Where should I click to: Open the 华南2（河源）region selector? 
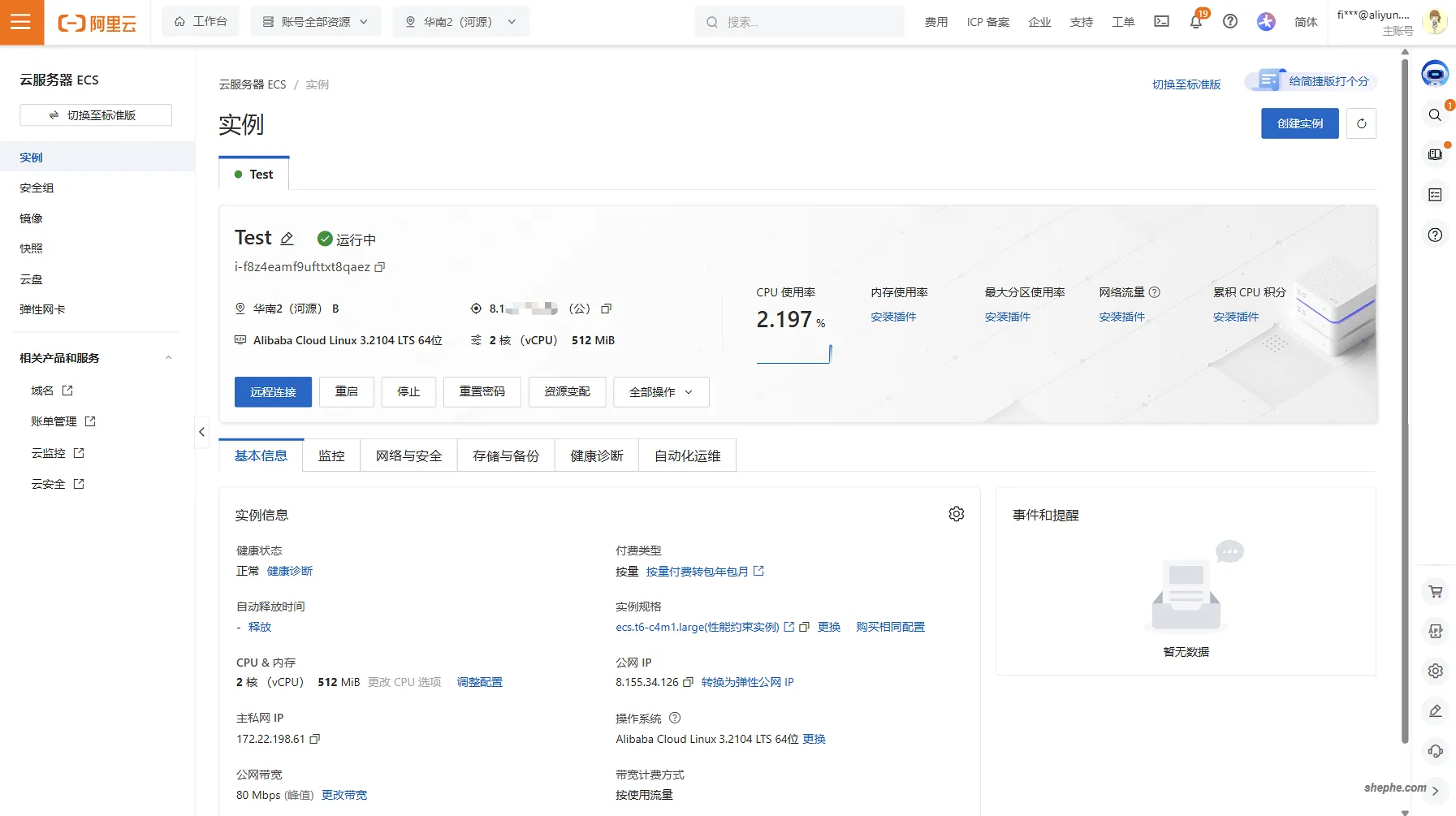click(x=460, y=21)
